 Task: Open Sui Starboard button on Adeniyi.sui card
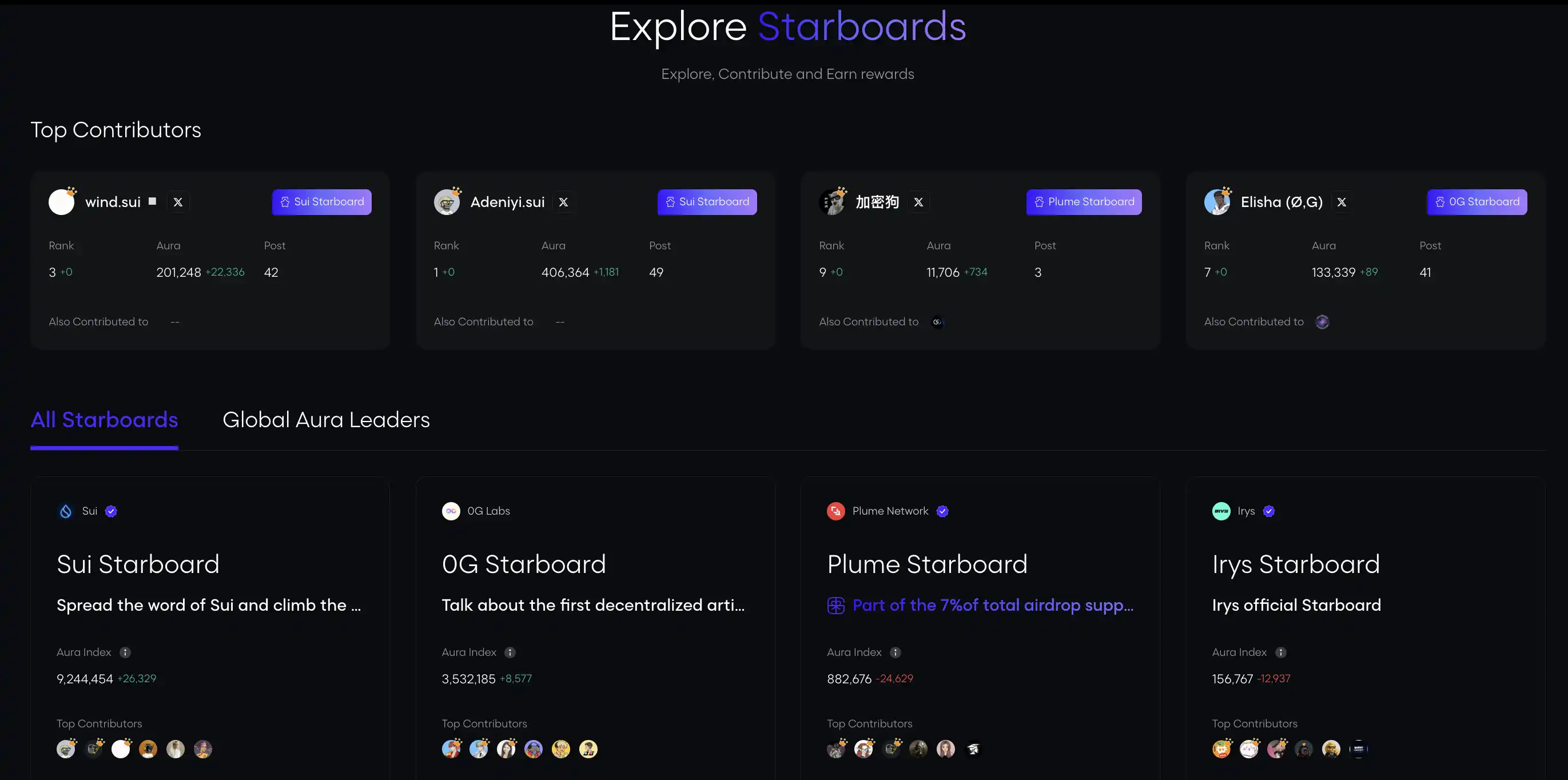(707, 202)
